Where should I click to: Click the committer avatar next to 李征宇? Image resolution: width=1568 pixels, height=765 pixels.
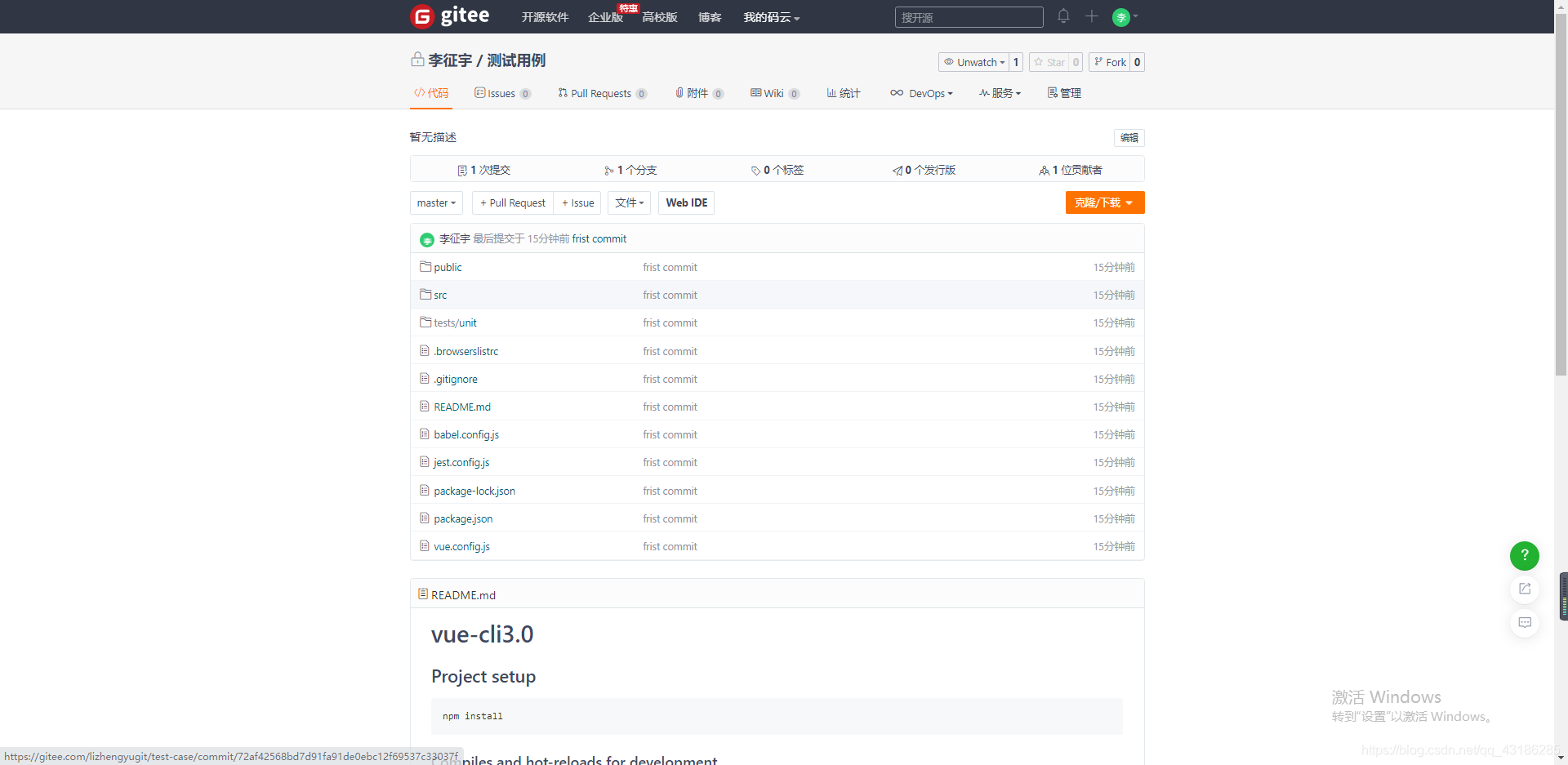[x=427, y=239]
